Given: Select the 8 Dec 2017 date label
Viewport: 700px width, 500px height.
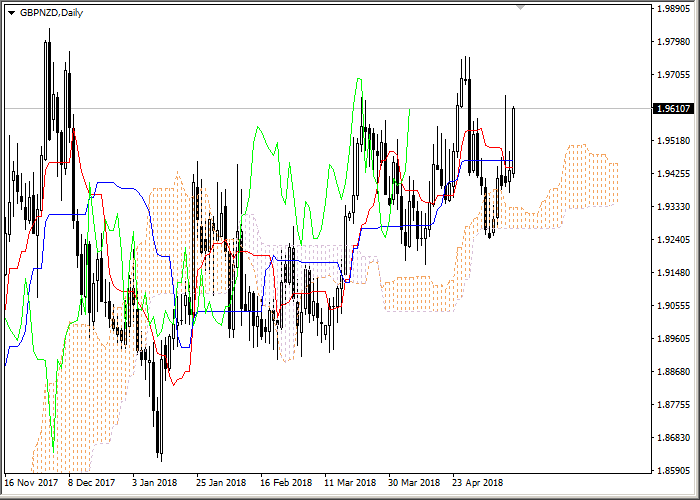Looking at the screenshot, I should click(x=92, y=481).
